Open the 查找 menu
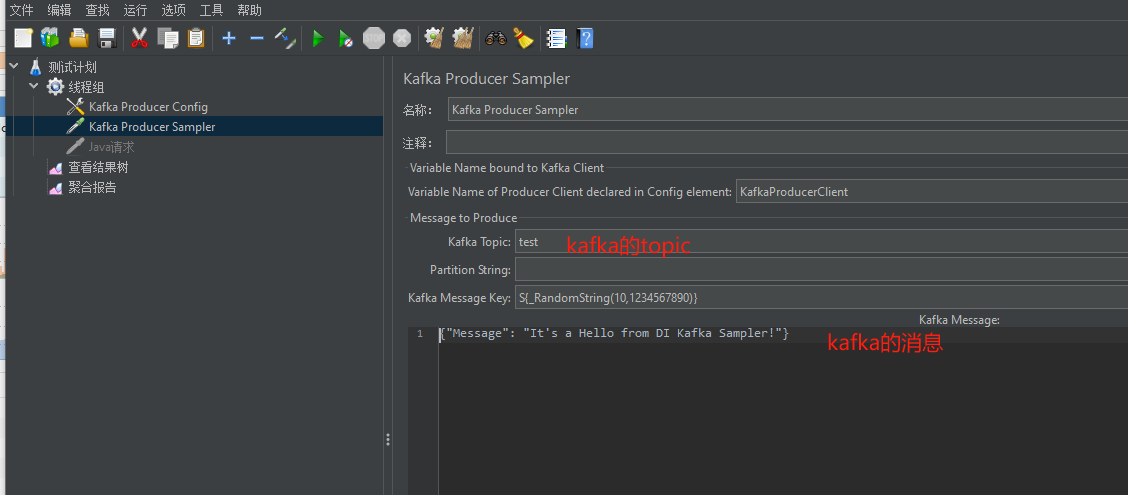1128x495 pixels. pyautogui.click(x=97, y=10)
